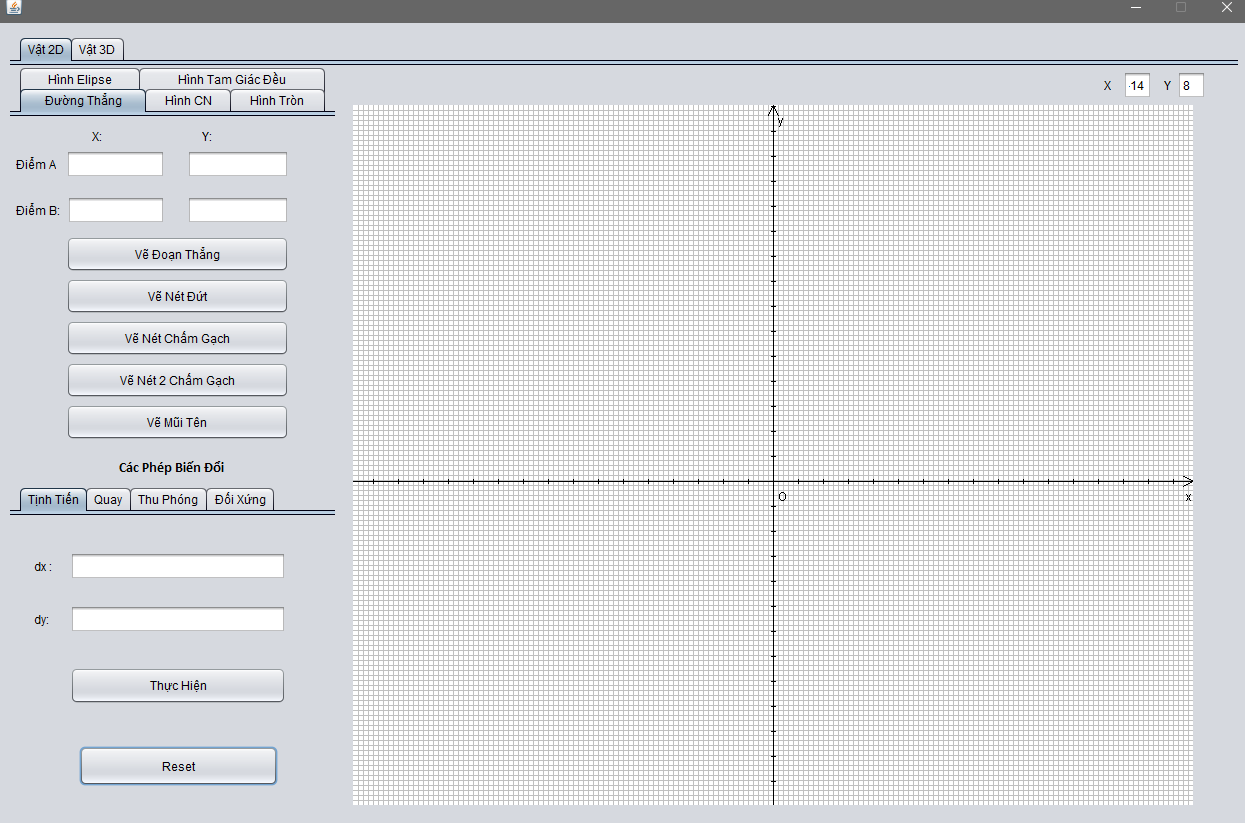Viewport: 1245px width, 823px height.
Task: Click the origin O on the grid
Action: [x=782, y=497]
